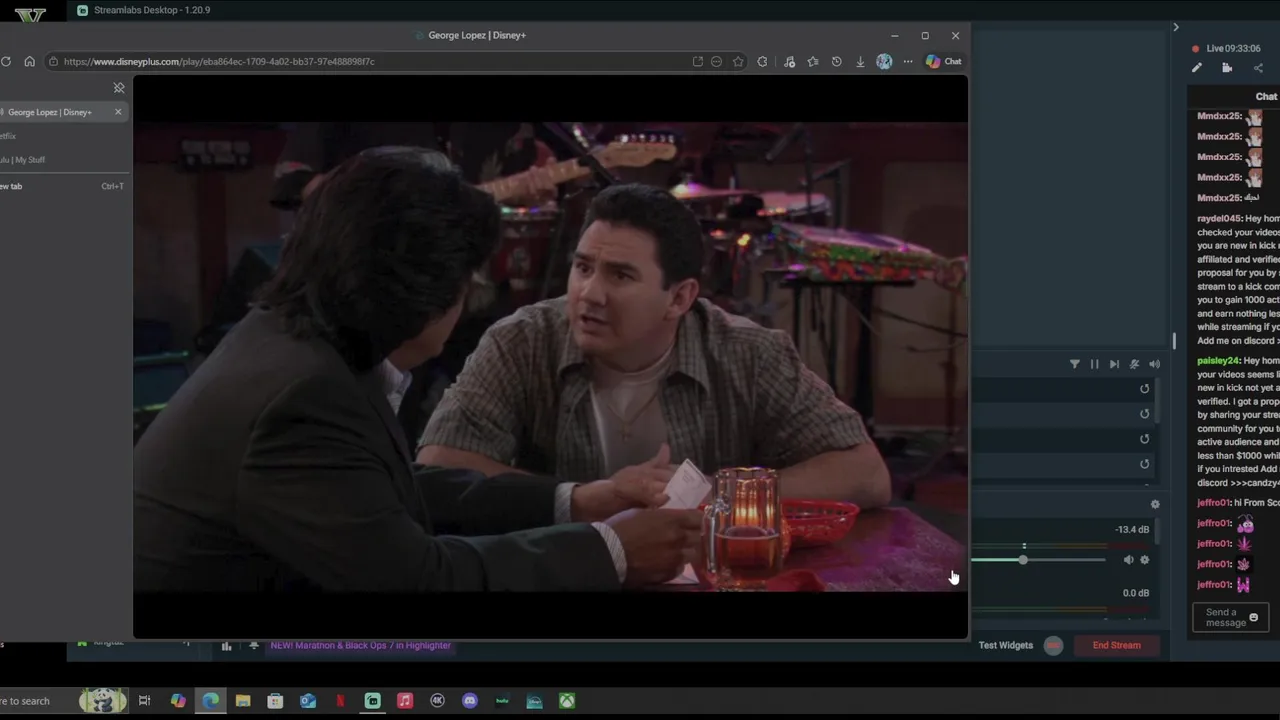Click the browser refresh icon
The width and height of the screenshot is (1280, 720).
click(x=6, y=62)
